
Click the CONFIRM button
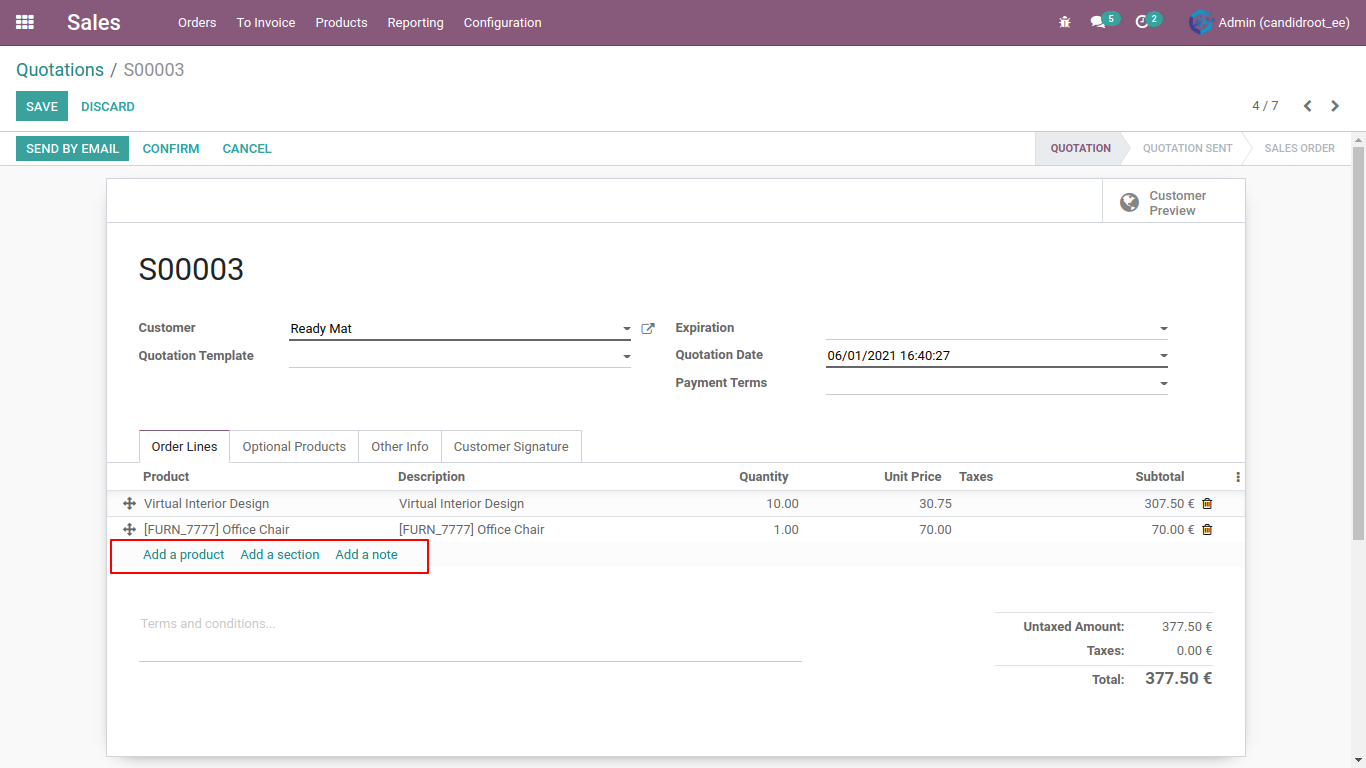(171, 148)
